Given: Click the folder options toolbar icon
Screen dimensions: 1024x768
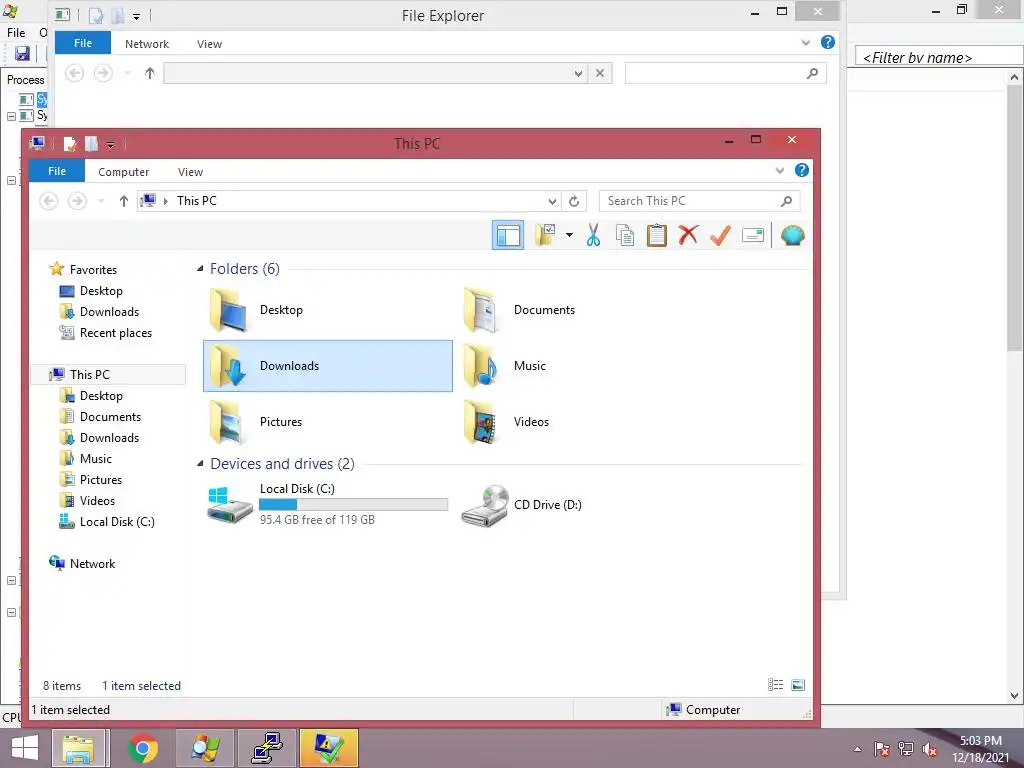Looking at the screenshot, I should [x=545, y=235].
